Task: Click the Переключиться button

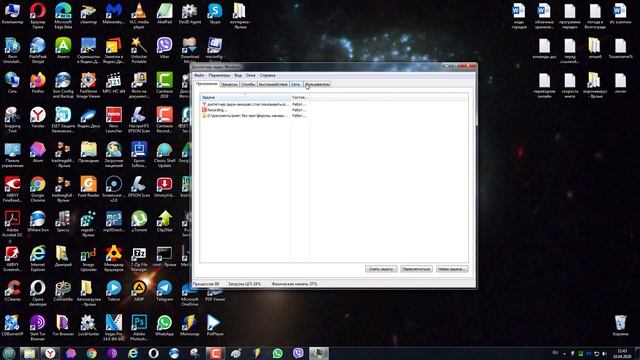Action: pyautogui.click(x=416, y=269)
